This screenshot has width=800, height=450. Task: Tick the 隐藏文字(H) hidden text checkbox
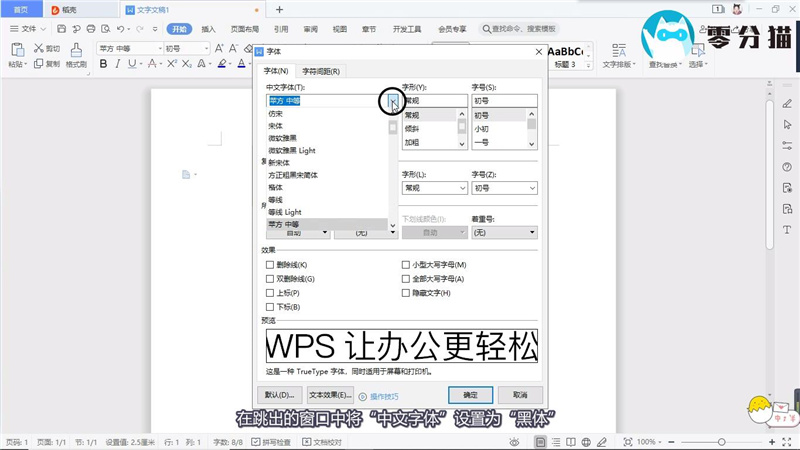pos(406,293)
